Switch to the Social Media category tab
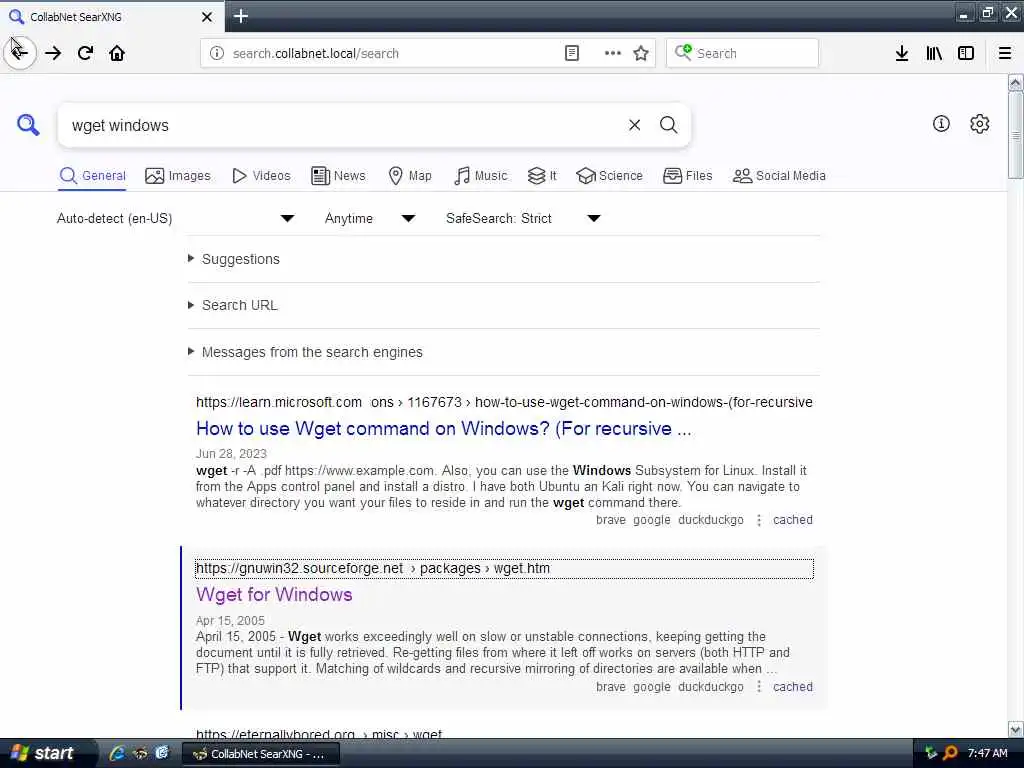 point(779,176)
